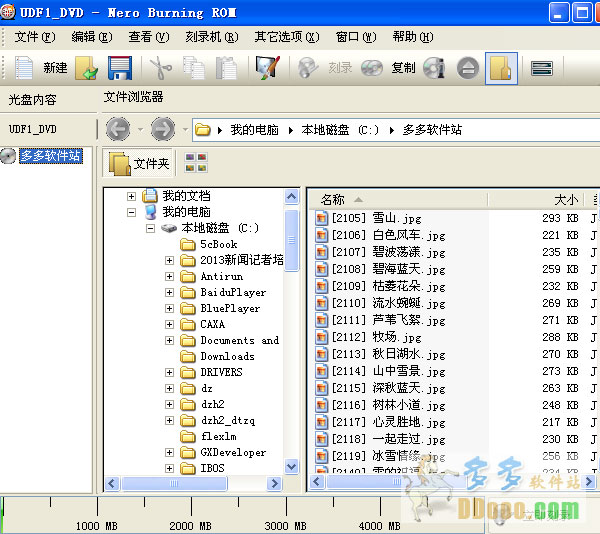The image size is (600, 534).
Task: Select the GXDeveloper folder
Action: [x=233, y=453]
